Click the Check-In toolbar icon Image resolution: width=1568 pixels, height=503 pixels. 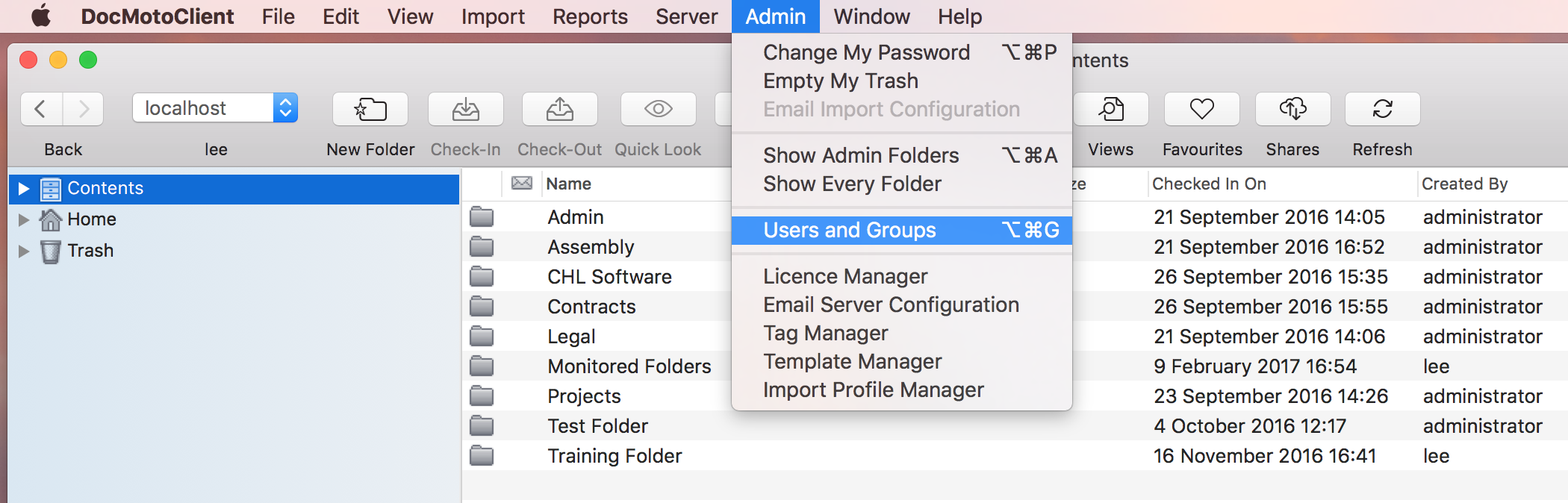[466, 109]
